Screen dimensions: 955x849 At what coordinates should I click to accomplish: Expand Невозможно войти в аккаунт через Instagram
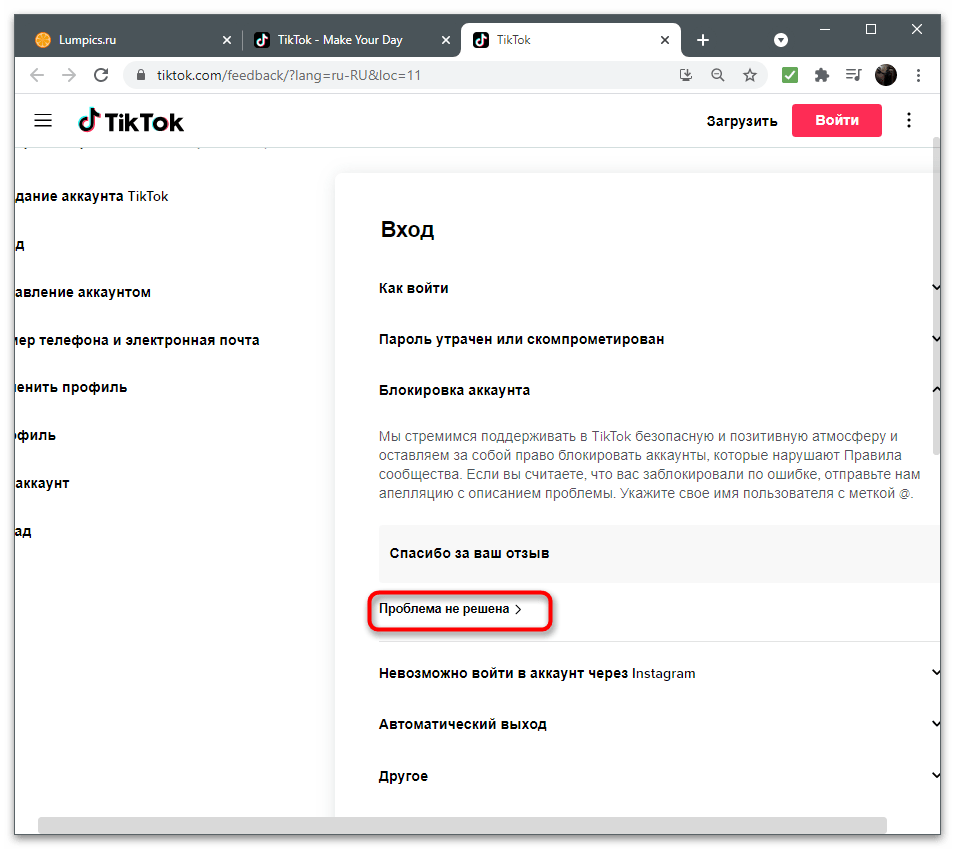658,673
